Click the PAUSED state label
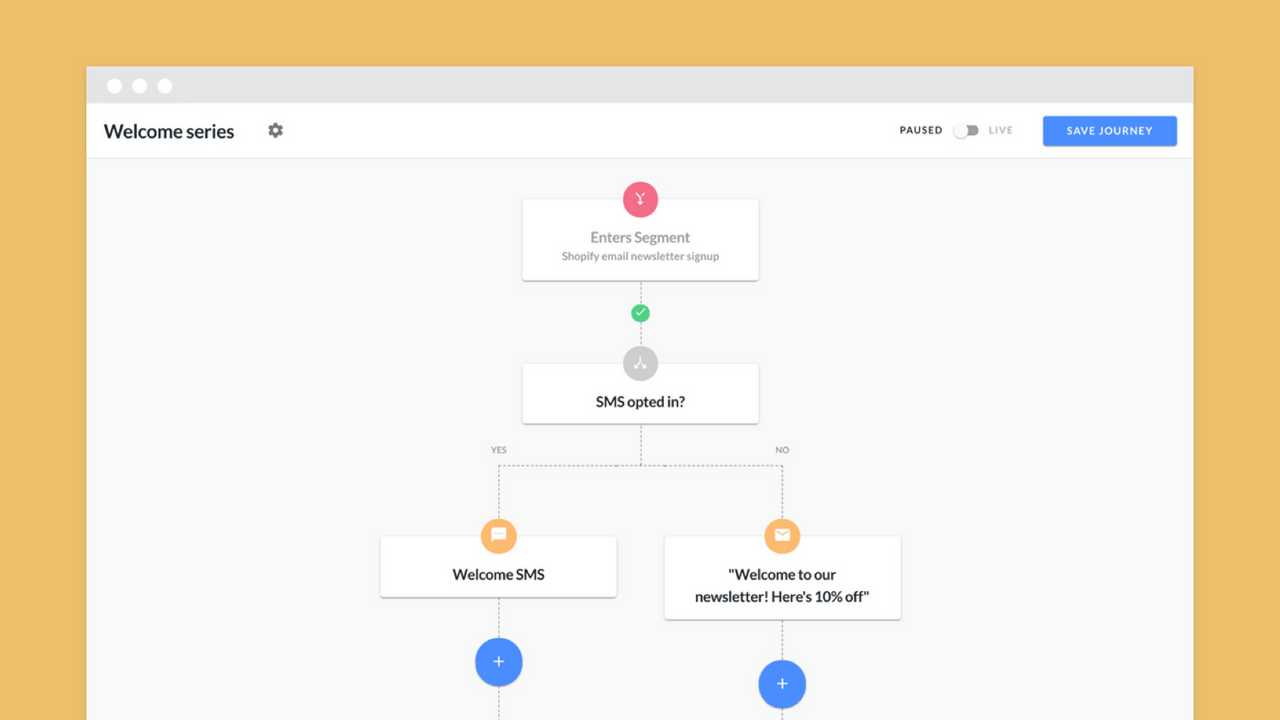Viewport: 1280px width, 720px height. 920,130
